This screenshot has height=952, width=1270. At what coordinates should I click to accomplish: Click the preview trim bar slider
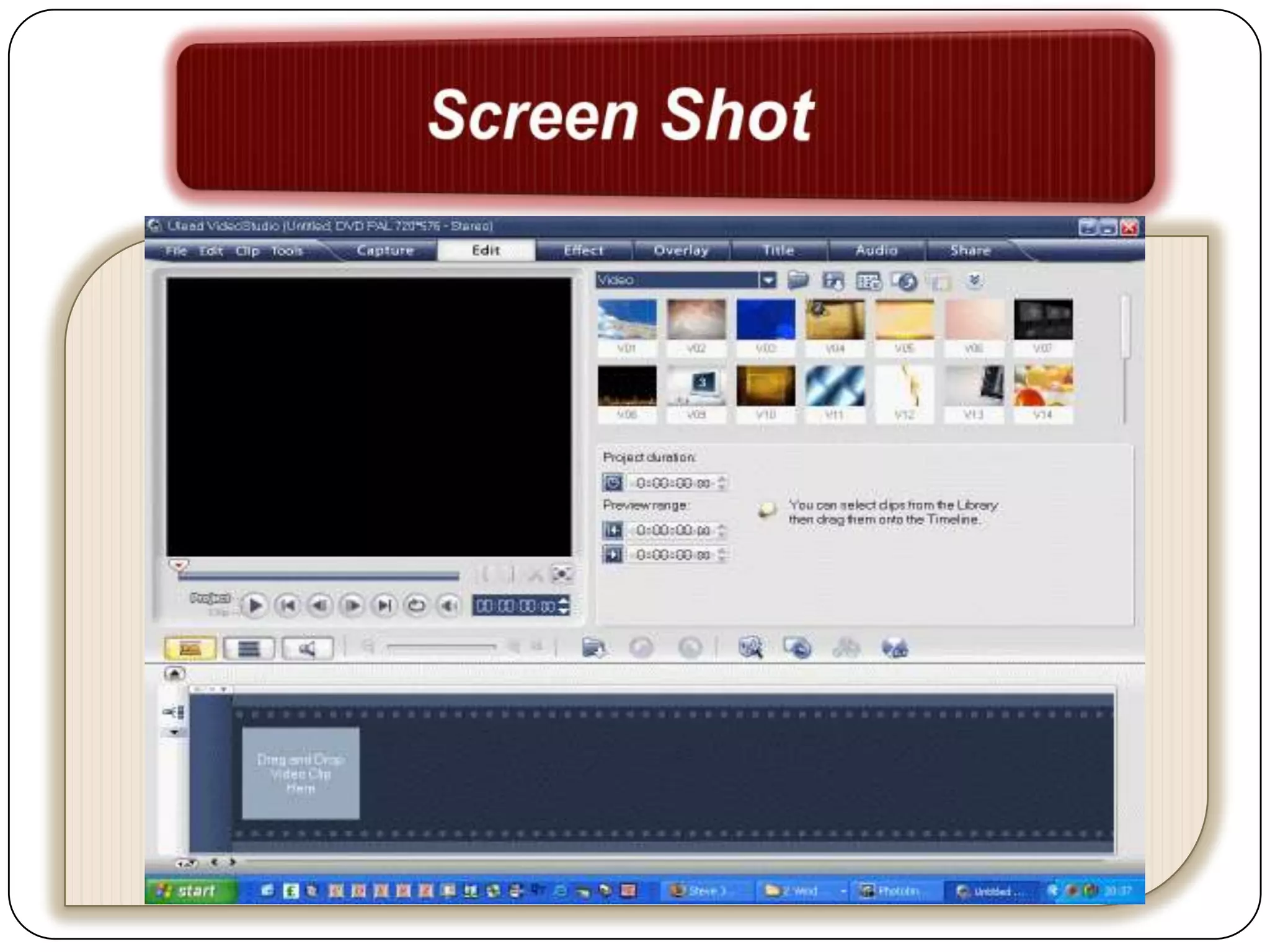pyautogui.click(x=318, y=577)
